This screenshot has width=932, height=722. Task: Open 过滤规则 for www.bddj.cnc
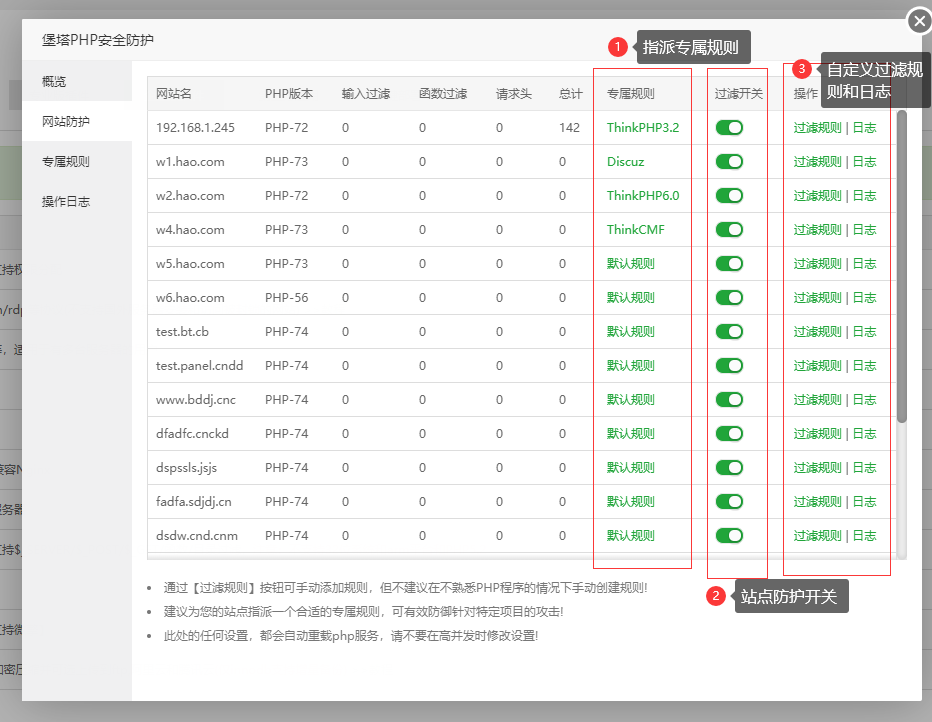pos(817,400)
